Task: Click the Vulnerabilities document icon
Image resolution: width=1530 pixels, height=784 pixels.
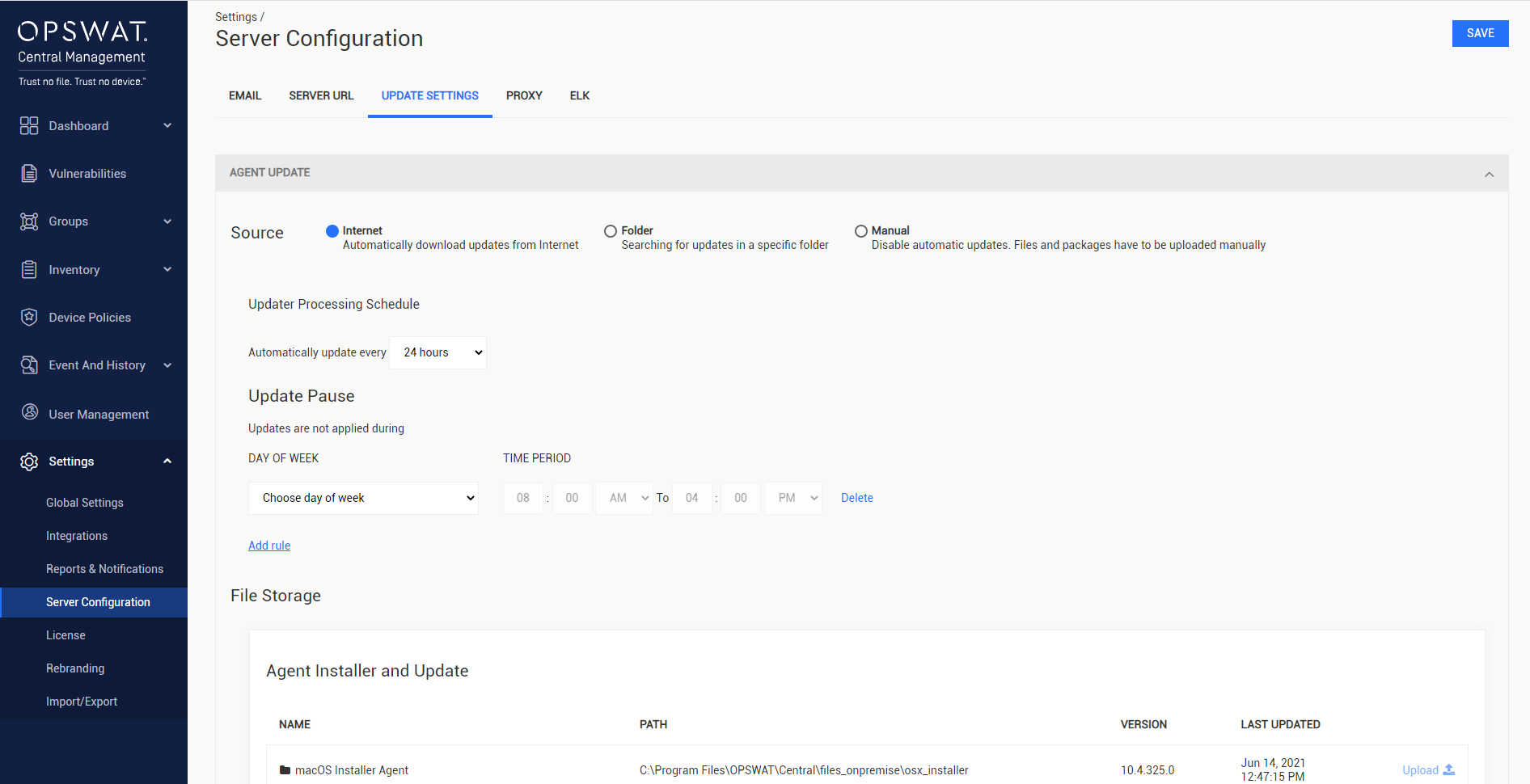Action: click(29, 173)
